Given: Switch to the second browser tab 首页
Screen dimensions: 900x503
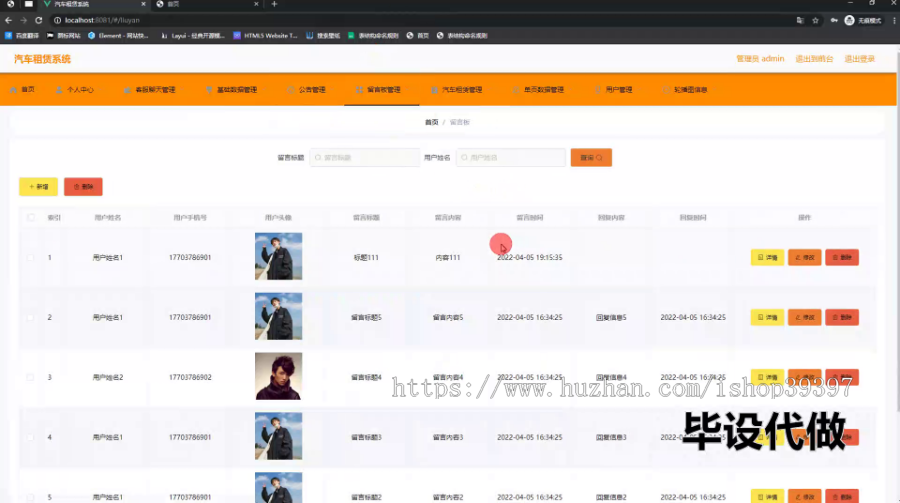Looking at the screenshot, I should 207,4.
